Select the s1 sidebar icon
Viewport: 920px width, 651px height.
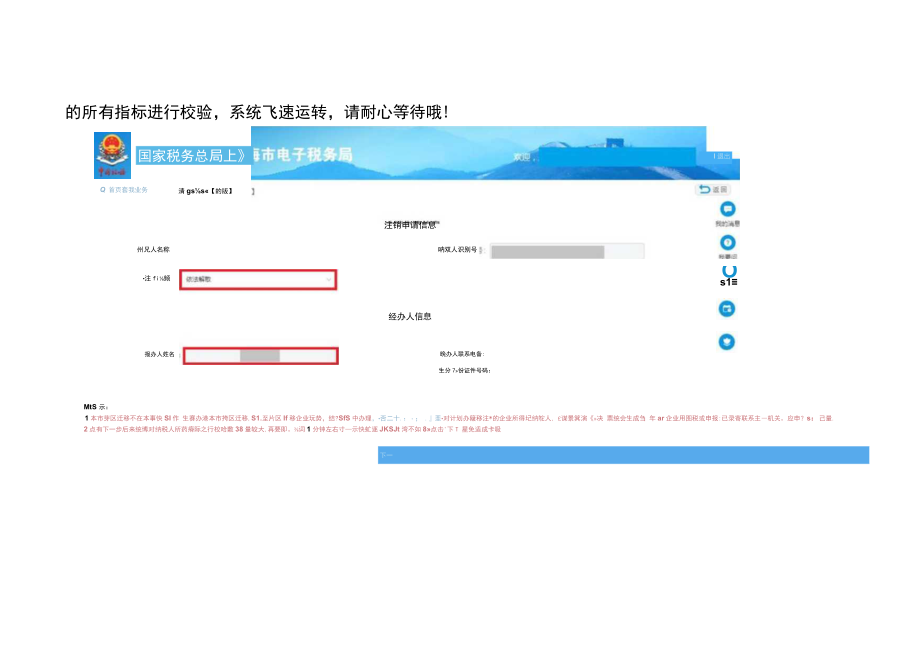coord(726,278)
